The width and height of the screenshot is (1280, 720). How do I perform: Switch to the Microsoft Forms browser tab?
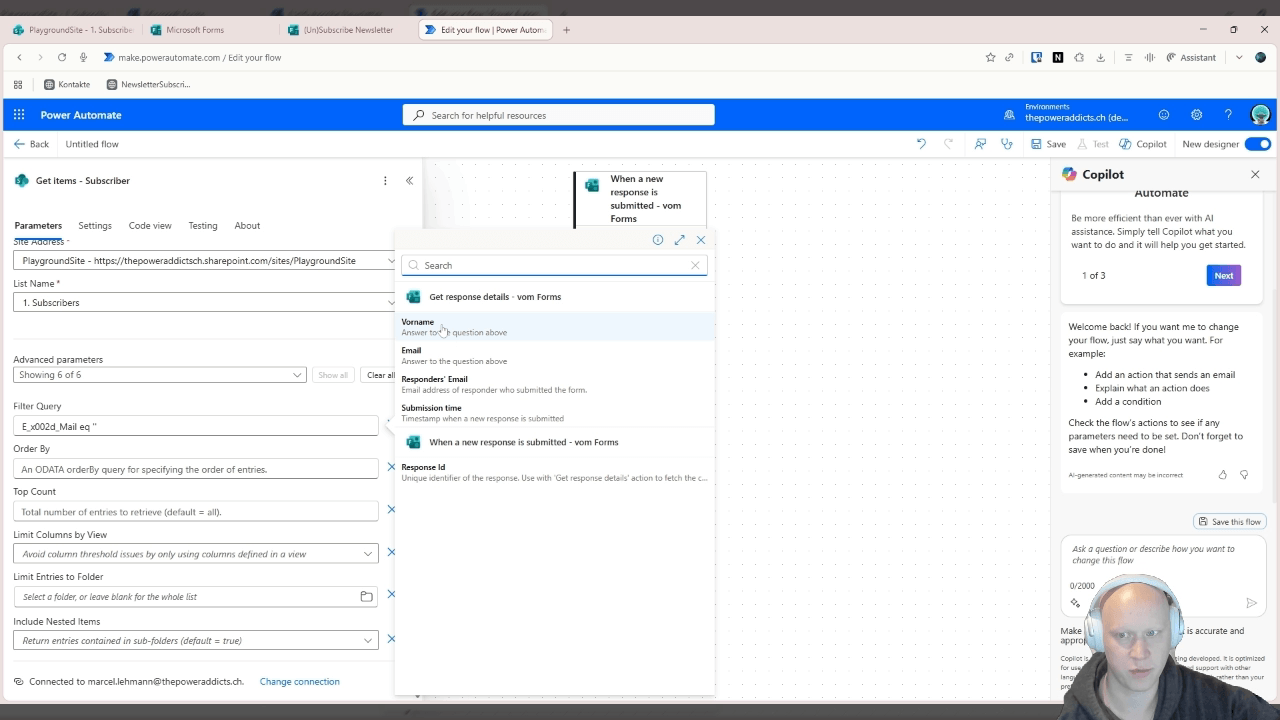(206, 30)
